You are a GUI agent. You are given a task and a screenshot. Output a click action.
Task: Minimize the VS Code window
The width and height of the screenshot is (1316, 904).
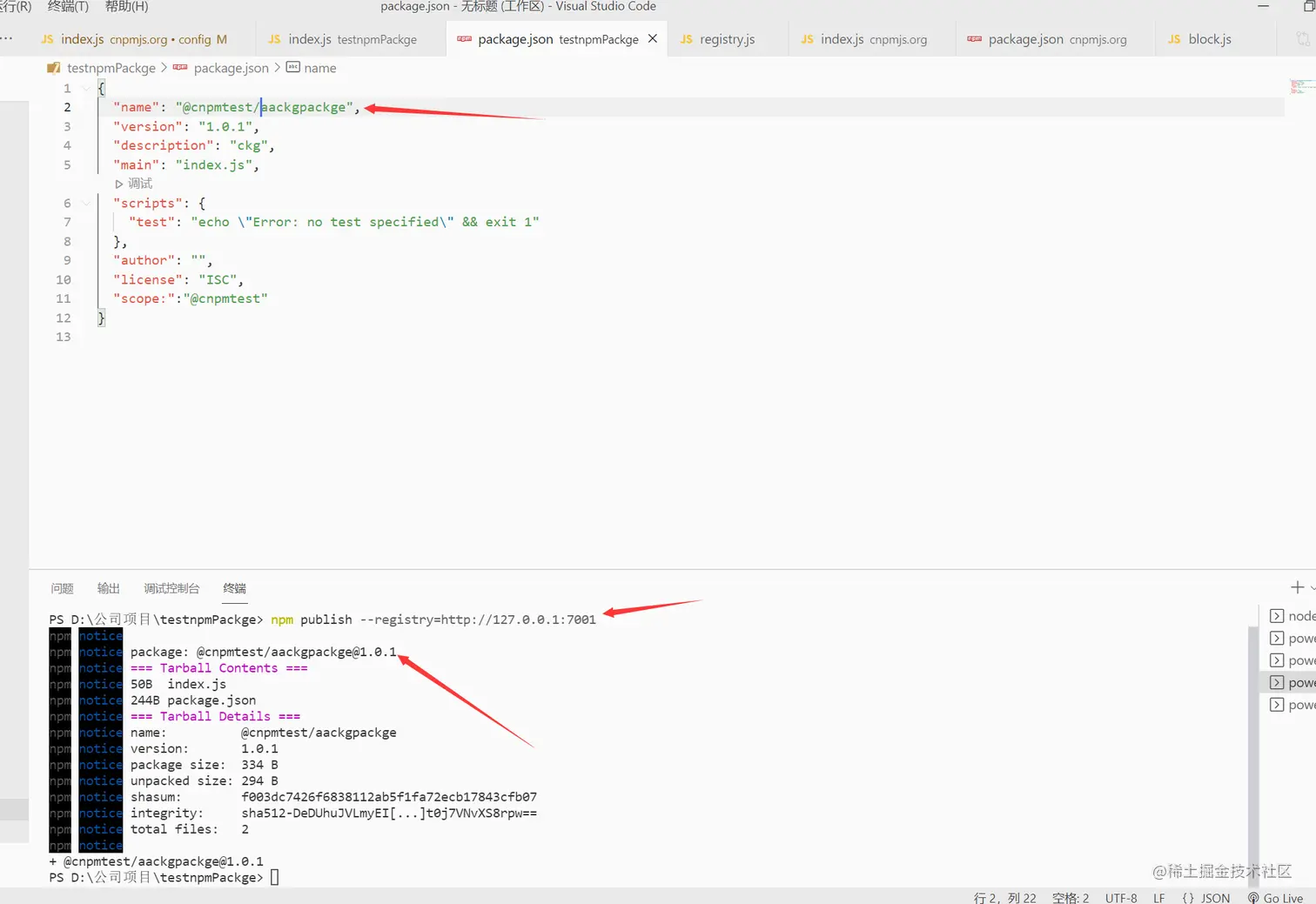tap(1263, 6)
